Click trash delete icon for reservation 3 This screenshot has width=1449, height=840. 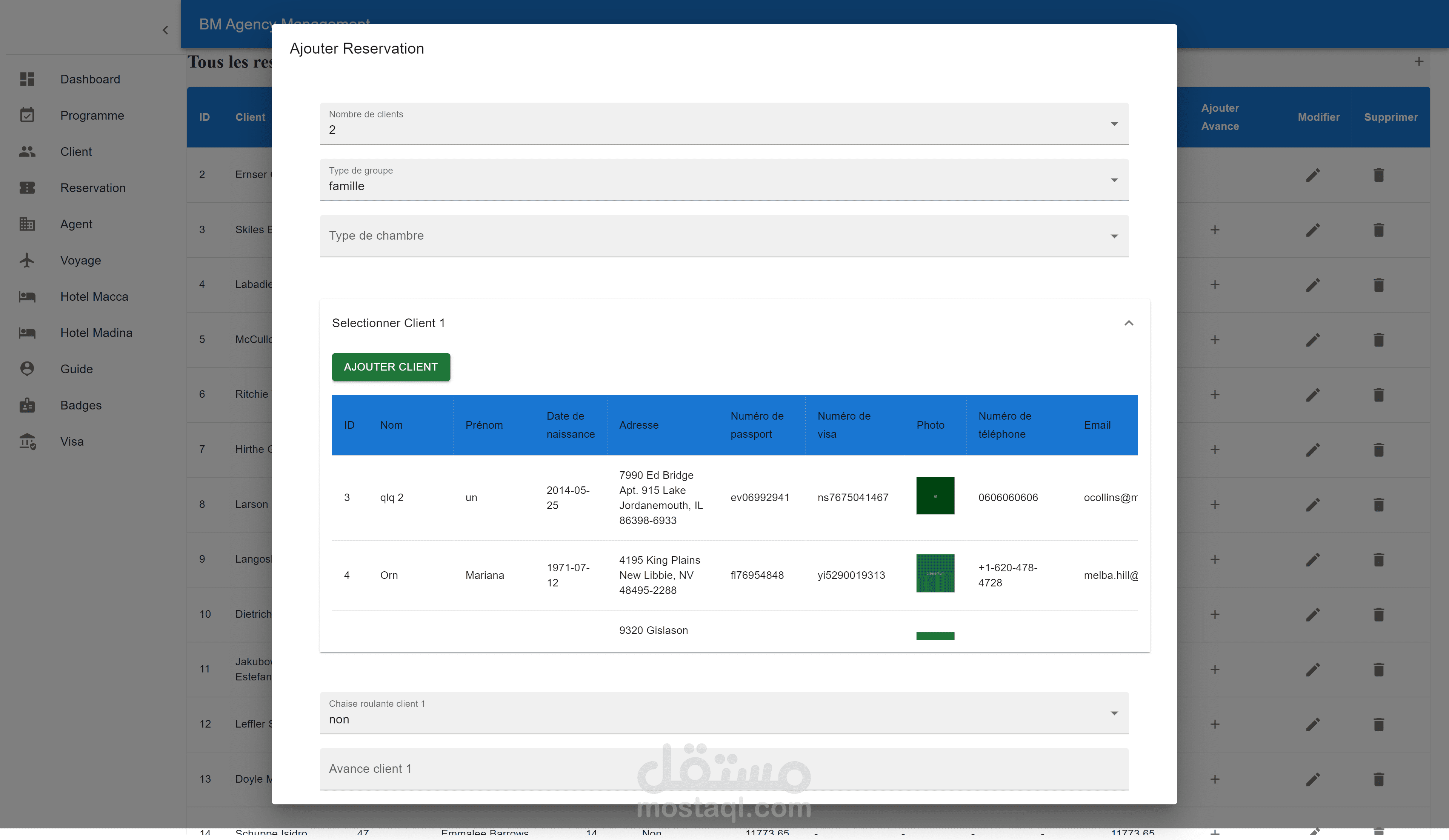point(1378,230)
